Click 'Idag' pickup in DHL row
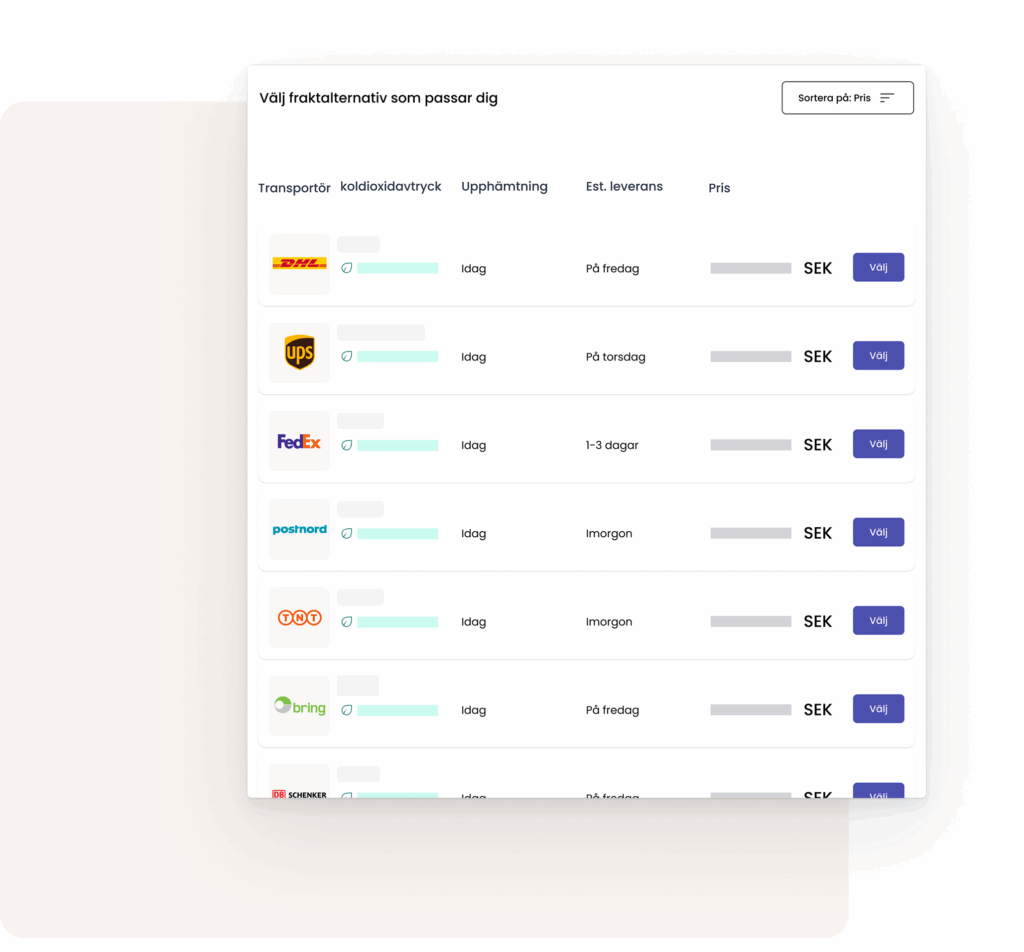 [473, 268]
